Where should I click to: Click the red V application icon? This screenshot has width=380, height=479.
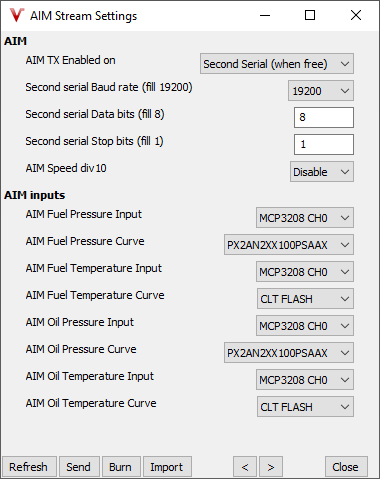click(17, 15)
